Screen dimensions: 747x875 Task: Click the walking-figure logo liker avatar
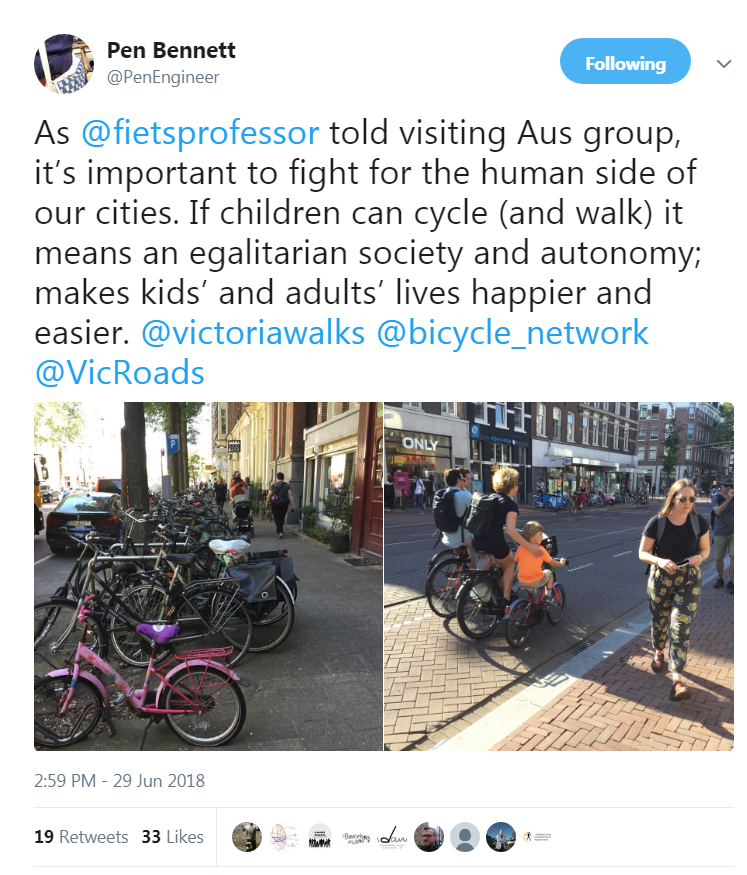coord(537,836)
